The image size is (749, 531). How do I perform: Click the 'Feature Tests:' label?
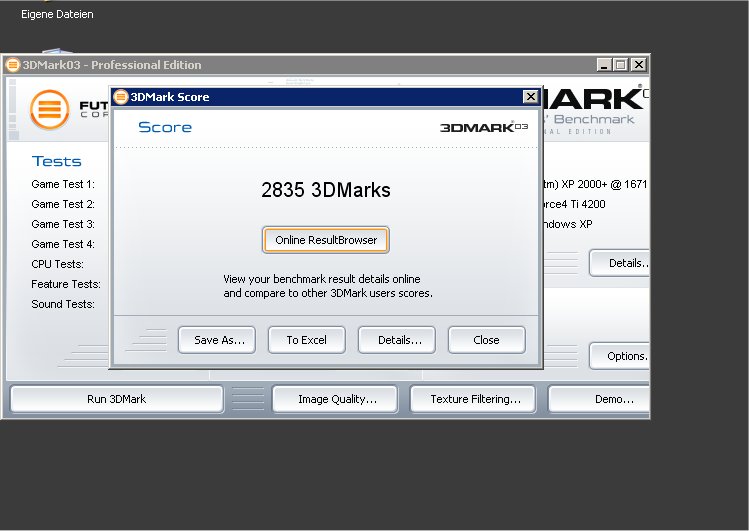point(66,284)
